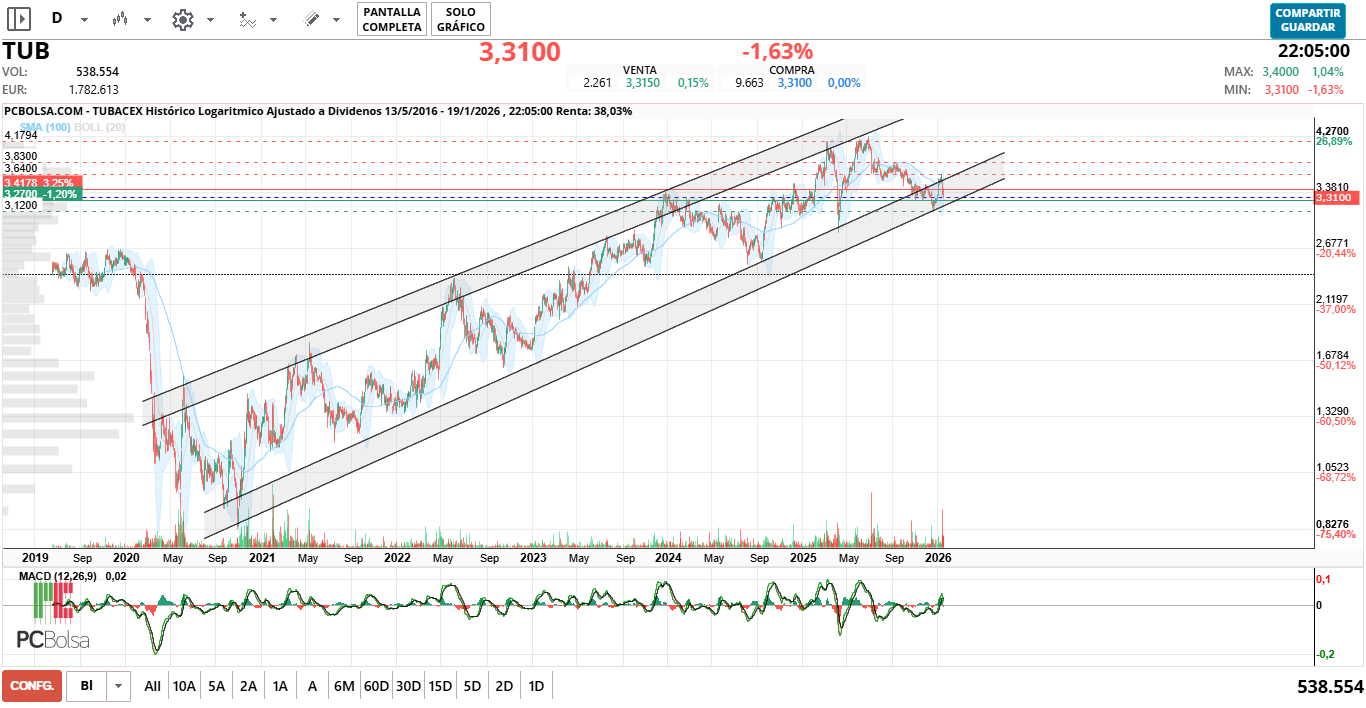
Task: Click the PANTALLA COMPLETA button
Action: point(392,19)
